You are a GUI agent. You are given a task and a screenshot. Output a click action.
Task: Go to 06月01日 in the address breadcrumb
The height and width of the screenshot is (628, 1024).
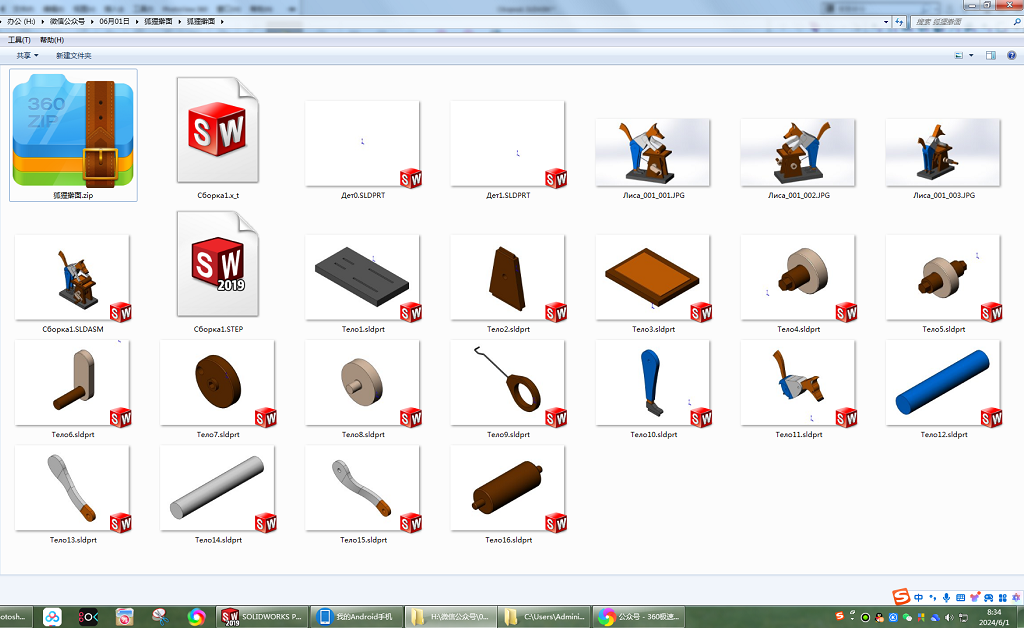(114, 22)
